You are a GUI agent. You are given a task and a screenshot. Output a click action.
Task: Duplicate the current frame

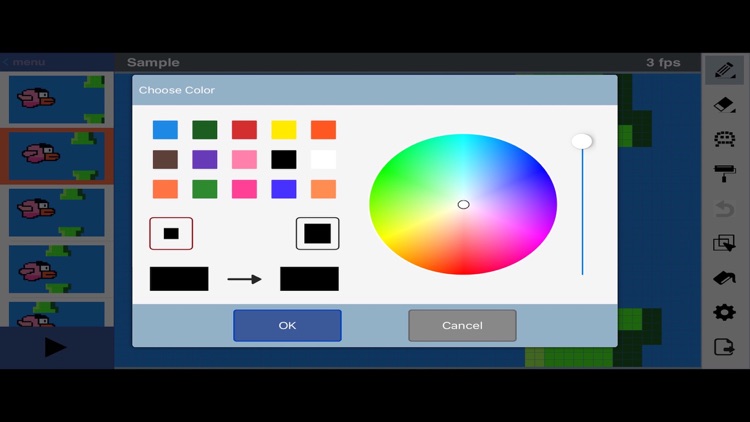pyautogui.click(x=724, y=243)
